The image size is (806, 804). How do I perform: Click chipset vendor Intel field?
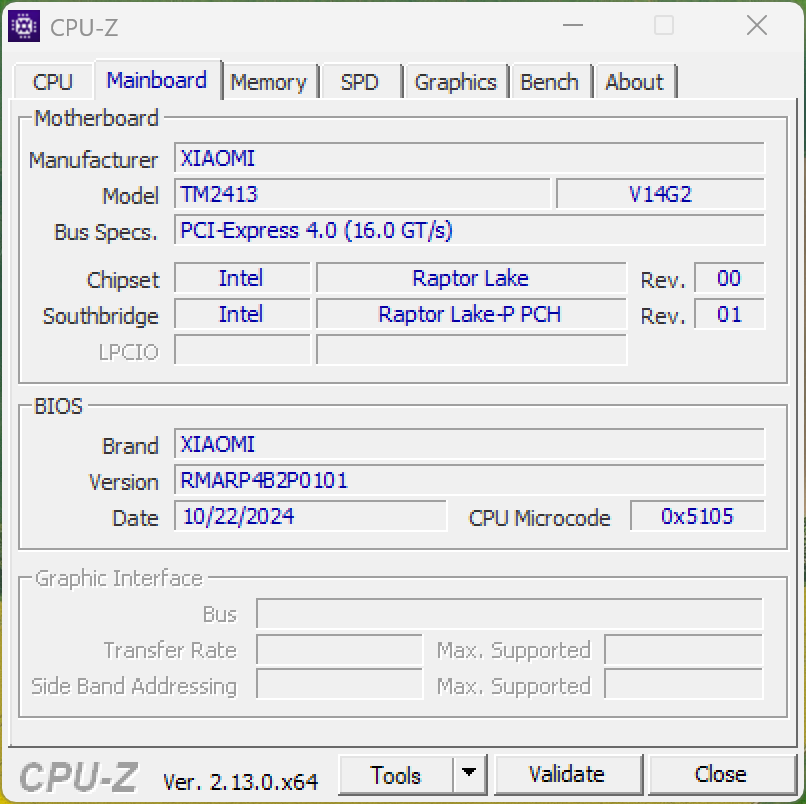click(x=242, y=278)
